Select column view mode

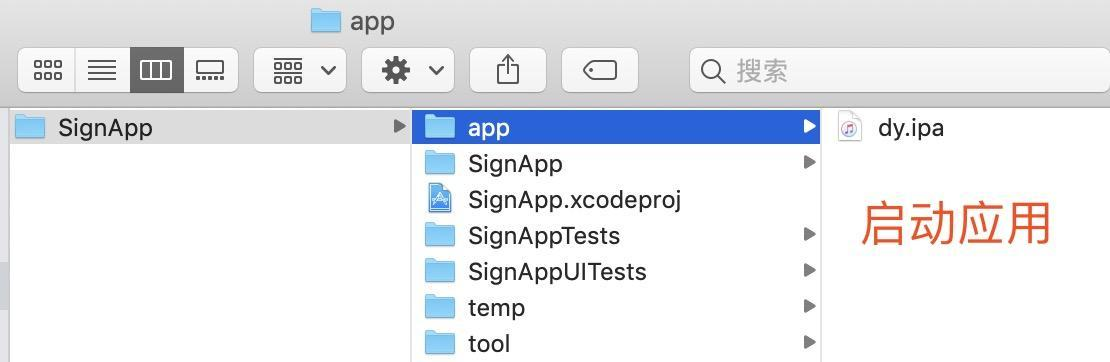[156, 70]
